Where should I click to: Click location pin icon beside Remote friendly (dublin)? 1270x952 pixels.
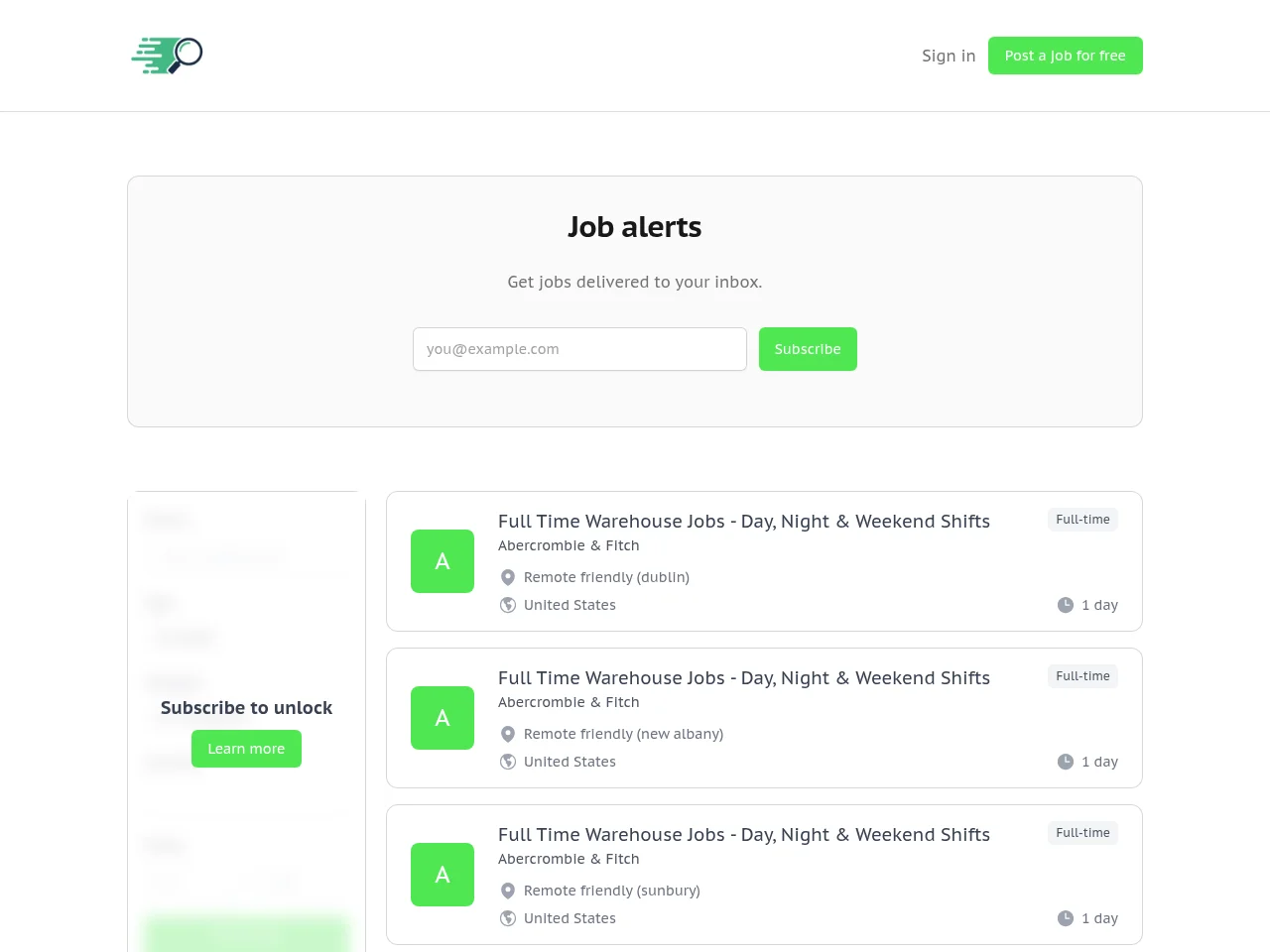tap(508, 577)
